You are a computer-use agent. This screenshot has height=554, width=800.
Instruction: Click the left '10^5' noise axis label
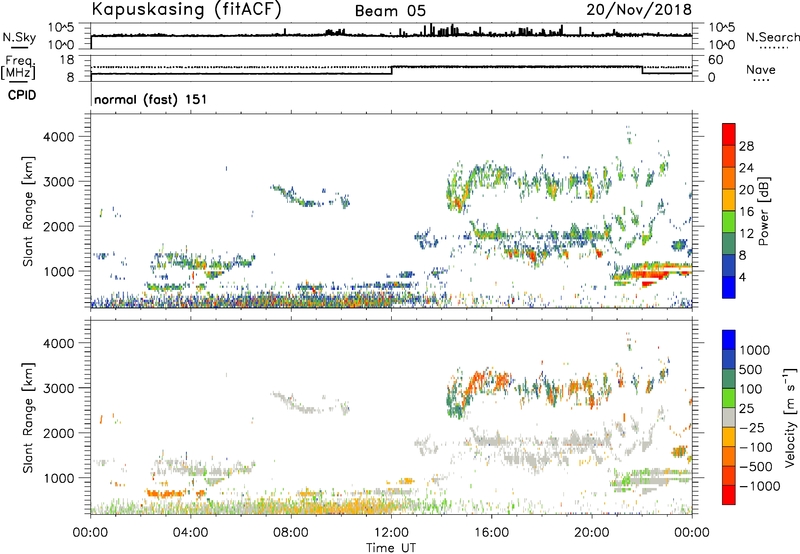click(61, 27)
